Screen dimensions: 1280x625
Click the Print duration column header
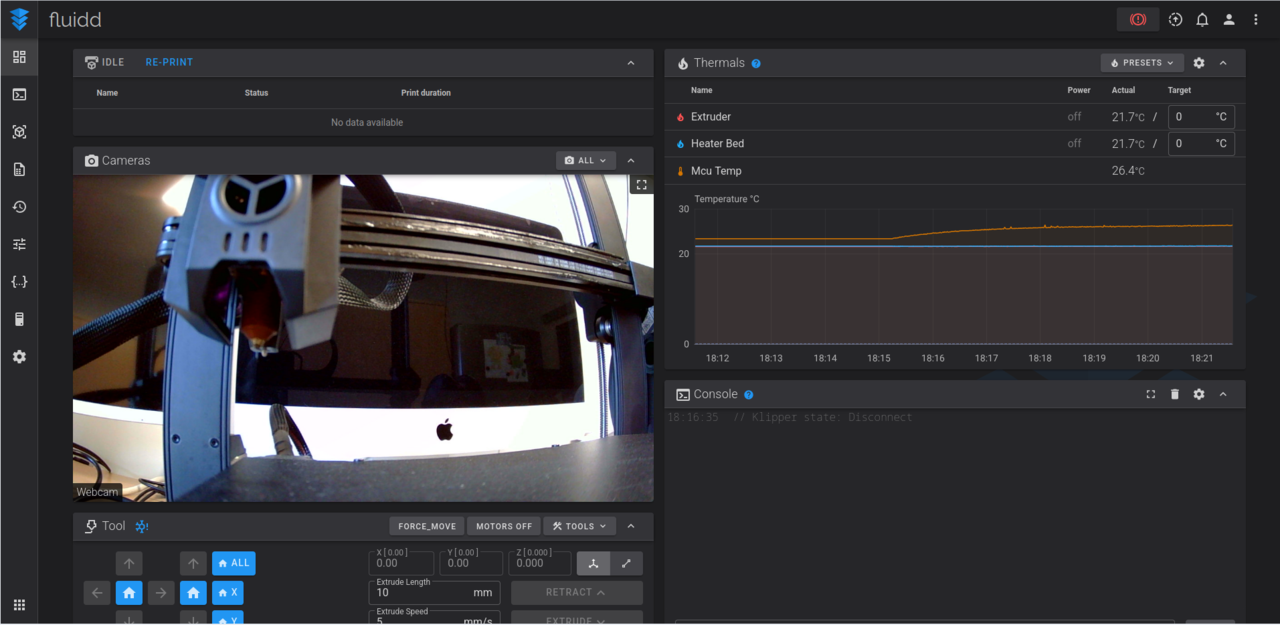(x=426, y=93)
